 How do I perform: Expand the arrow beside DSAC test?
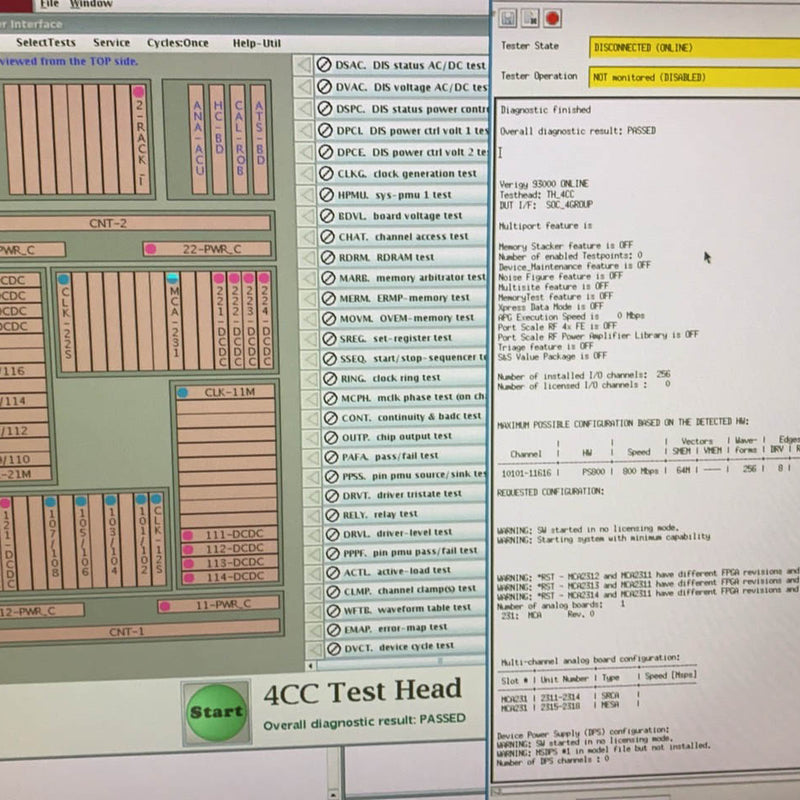pos(304,65)
